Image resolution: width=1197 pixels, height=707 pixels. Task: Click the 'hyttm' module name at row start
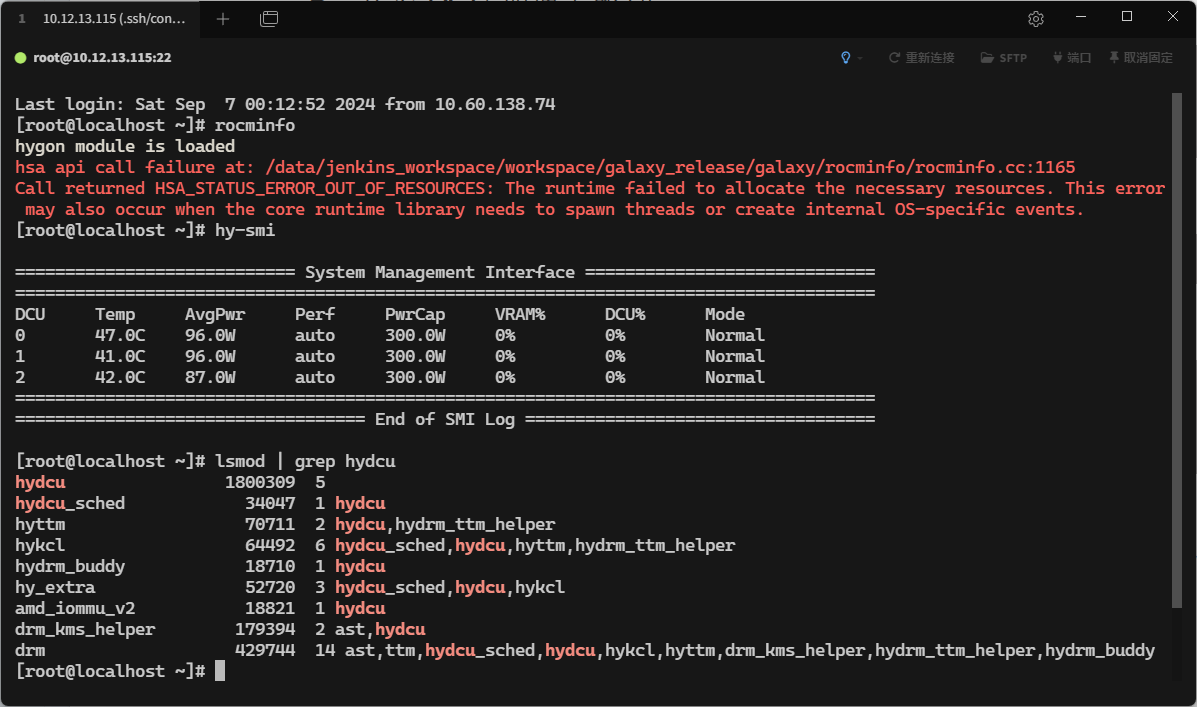coord(40,525)
